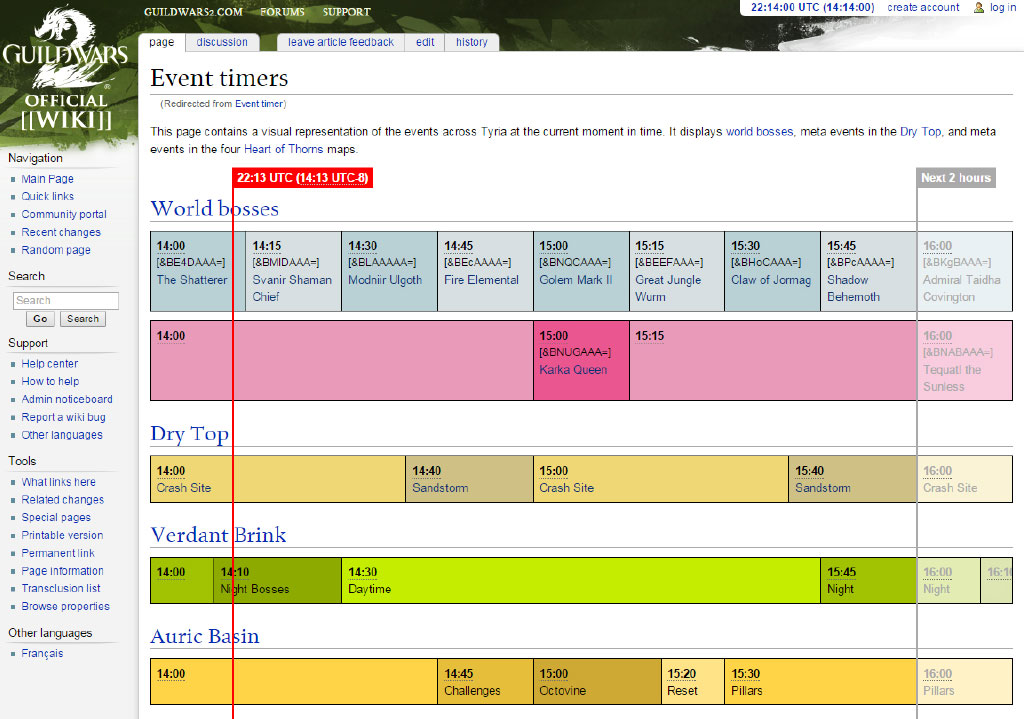Viewport: 1024px width, 719px height.
Task: Follow the Dry Top link in intro
Action: [920, 131]
